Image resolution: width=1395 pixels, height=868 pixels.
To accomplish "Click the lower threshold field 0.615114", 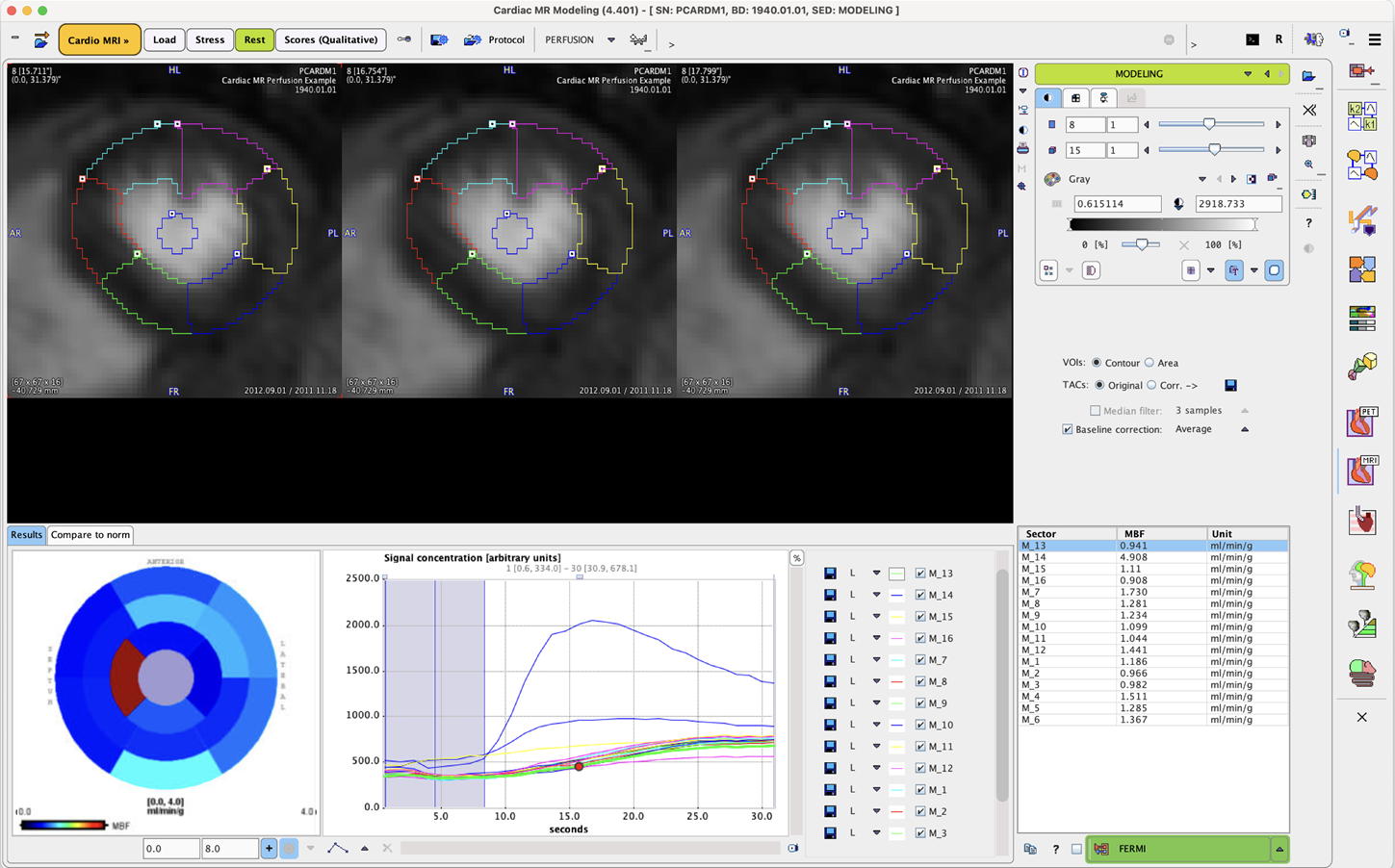I will (1118, 204).
